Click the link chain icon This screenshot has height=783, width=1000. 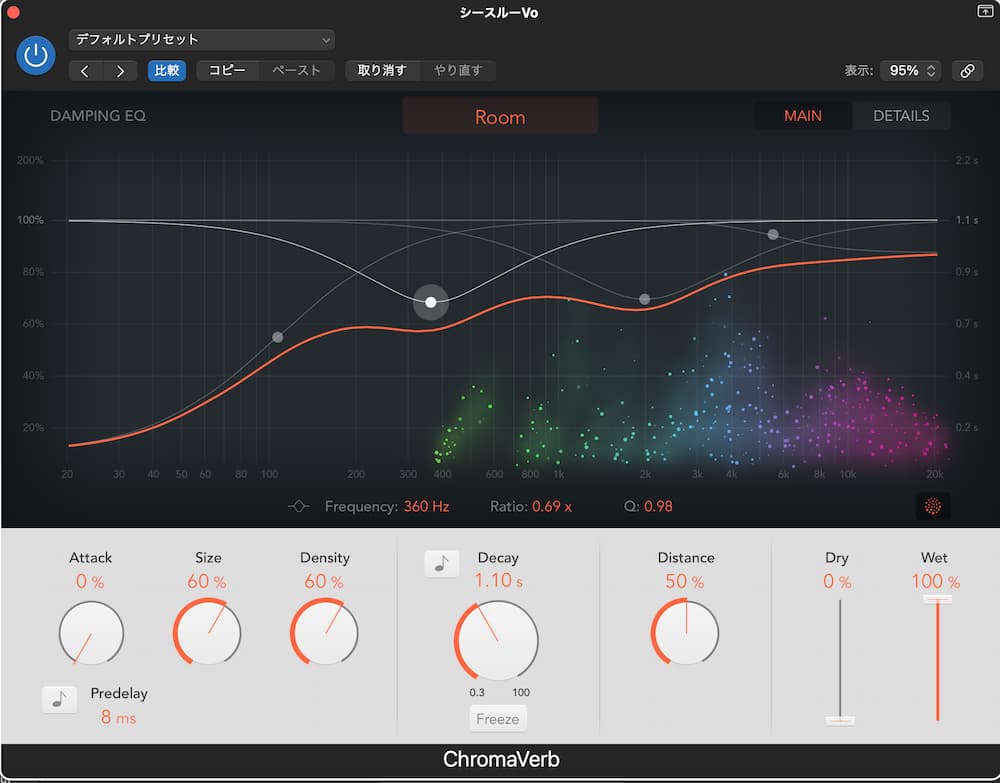(967, 71)
